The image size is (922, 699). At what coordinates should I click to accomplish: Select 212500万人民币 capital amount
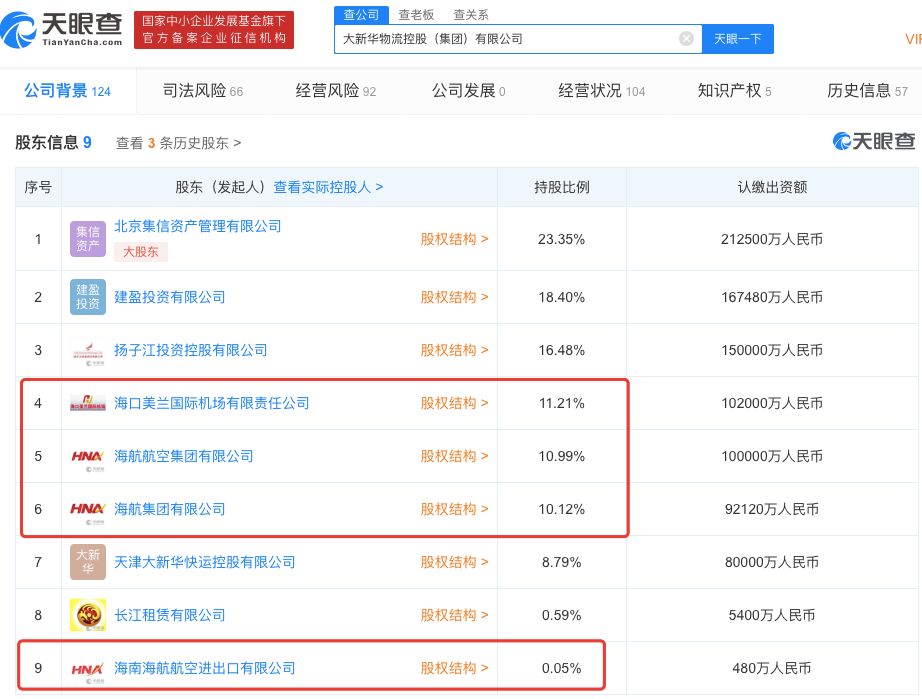[x=772, y=239]
